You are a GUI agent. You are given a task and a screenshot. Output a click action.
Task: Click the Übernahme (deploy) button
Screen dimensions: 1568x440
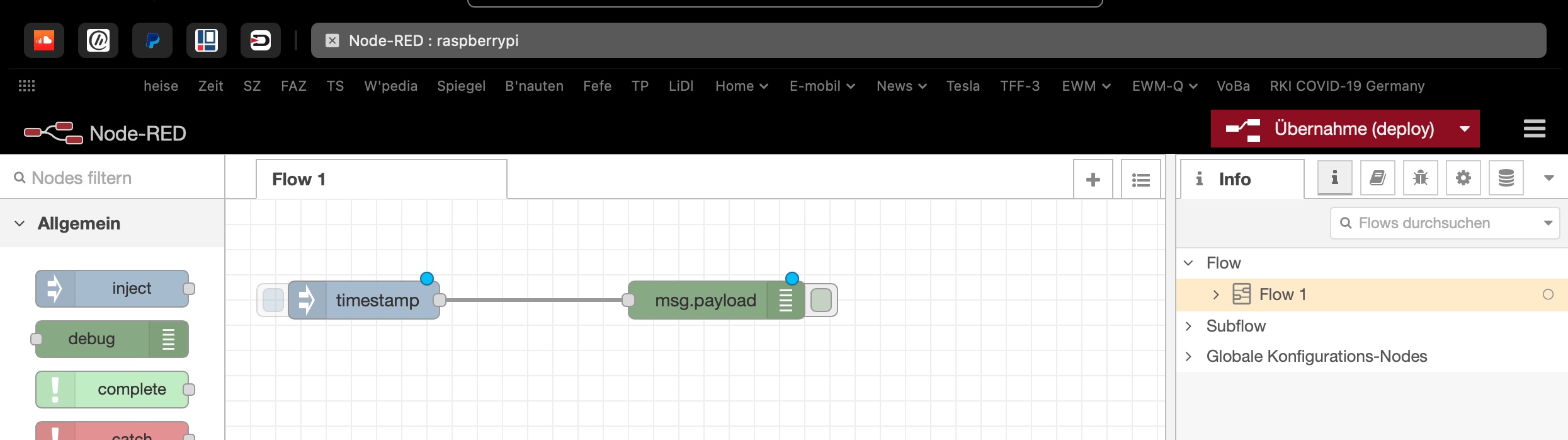tap(1330, 129)
